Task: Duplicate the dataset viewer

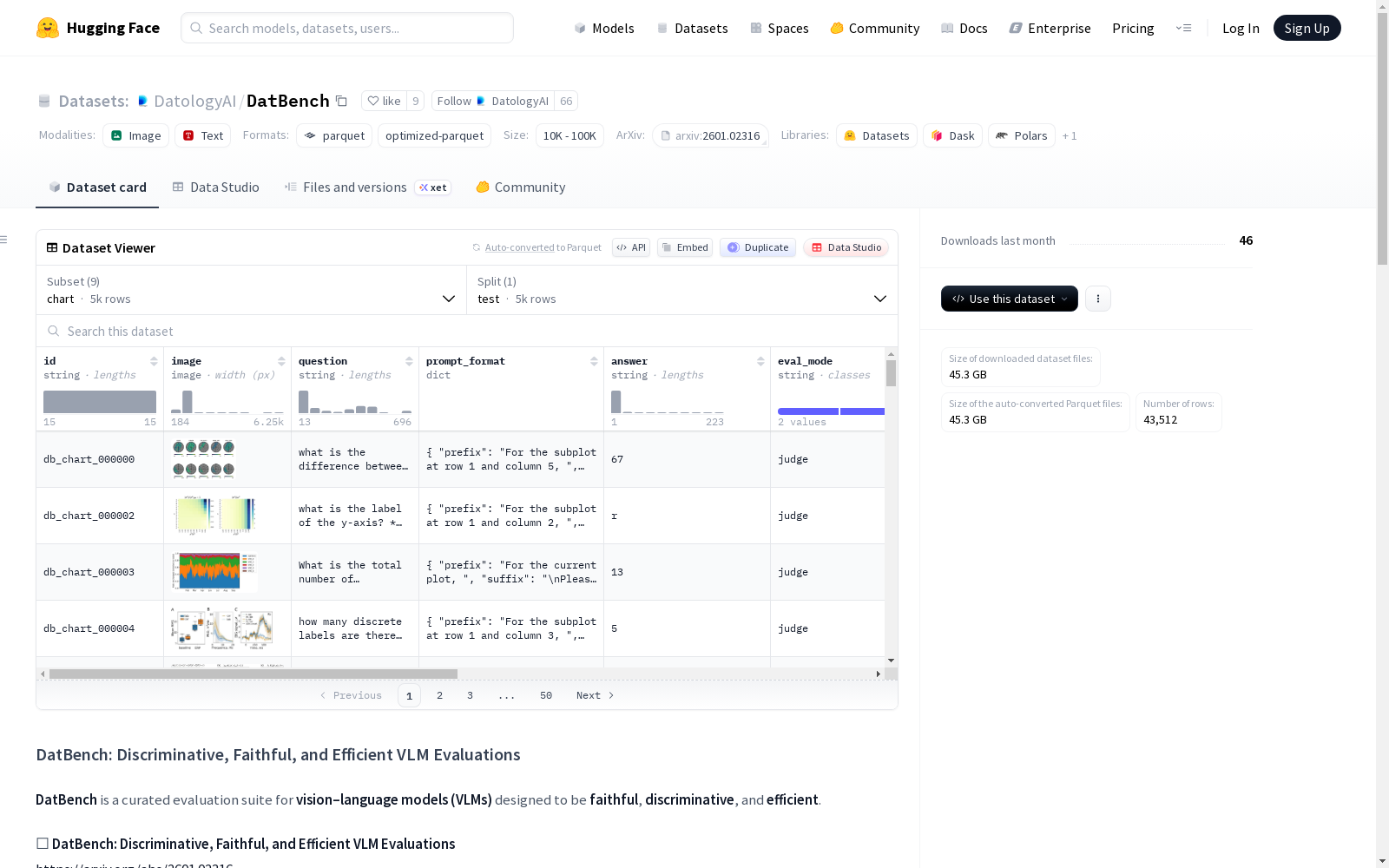Action: (x=758, y=247)
